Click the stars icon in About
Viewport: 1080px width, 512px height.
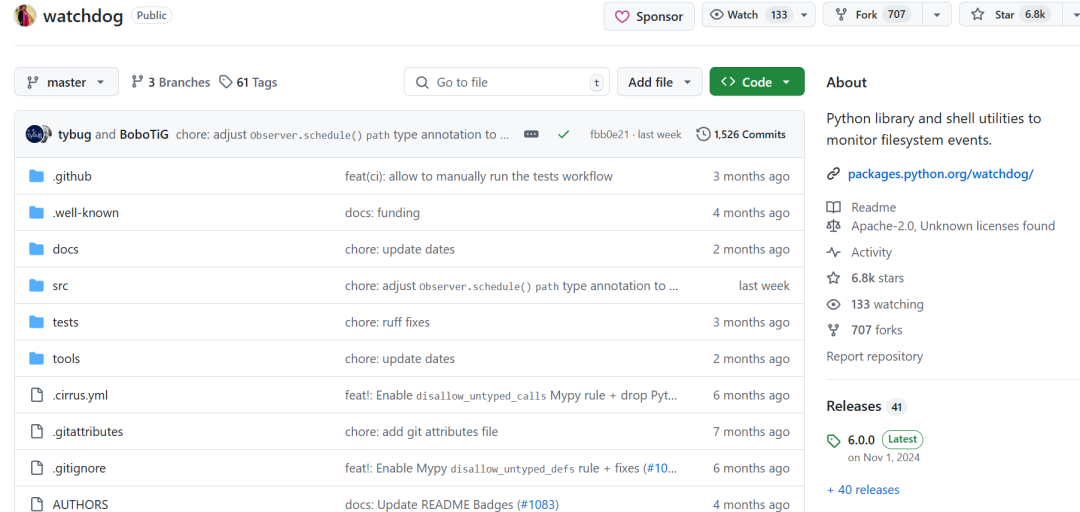[x=833, y=278]
